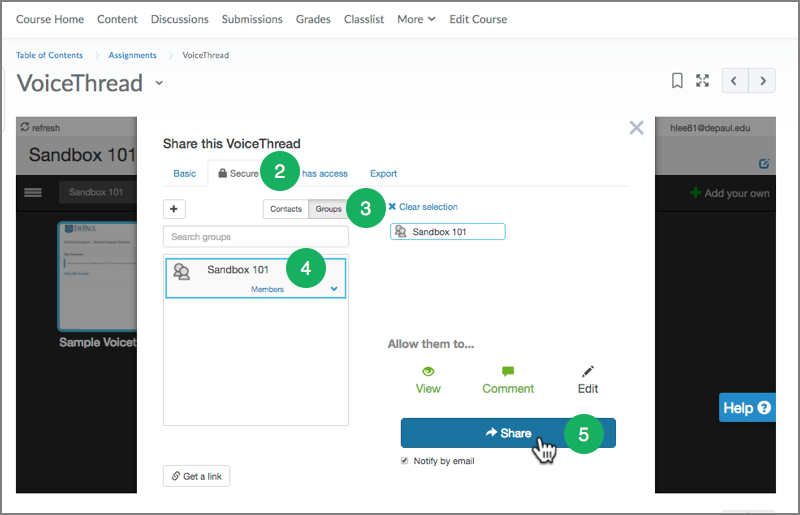Click the blue Share button

point(508,433)
